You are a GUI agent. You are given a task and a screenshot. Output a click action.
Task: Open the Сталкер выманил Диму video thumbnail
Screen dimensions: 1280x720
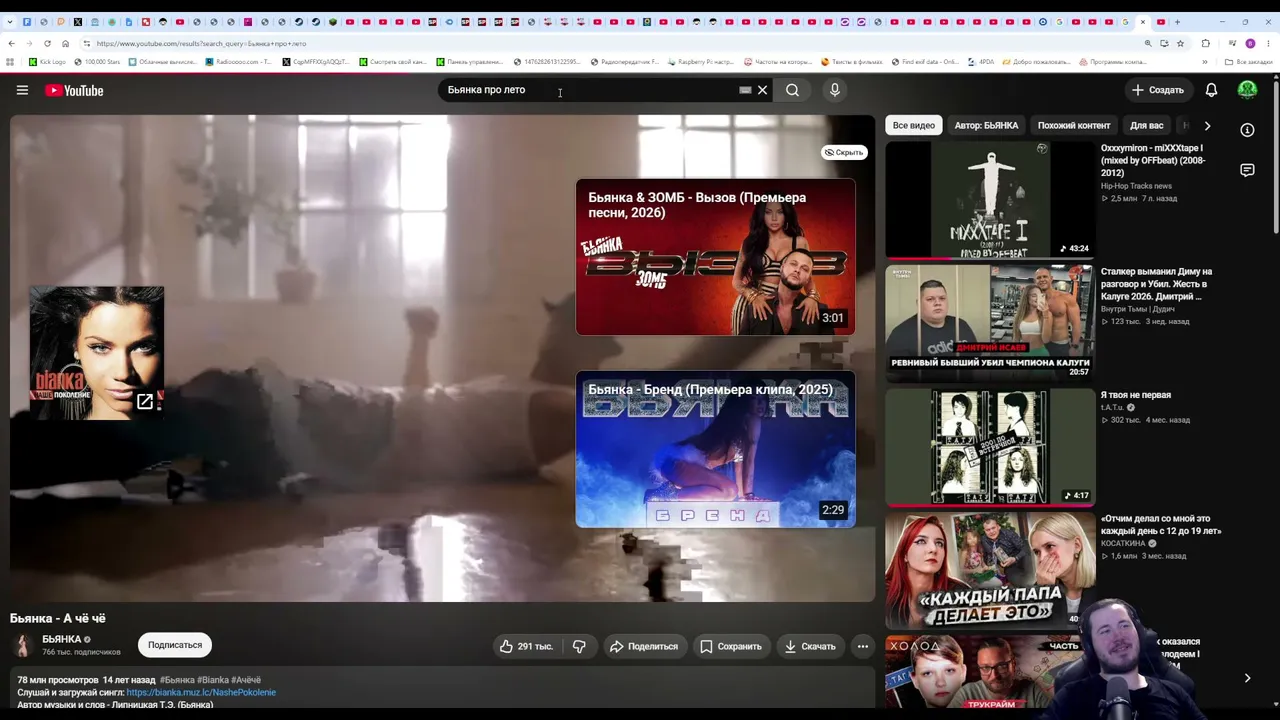coord(990,323)
